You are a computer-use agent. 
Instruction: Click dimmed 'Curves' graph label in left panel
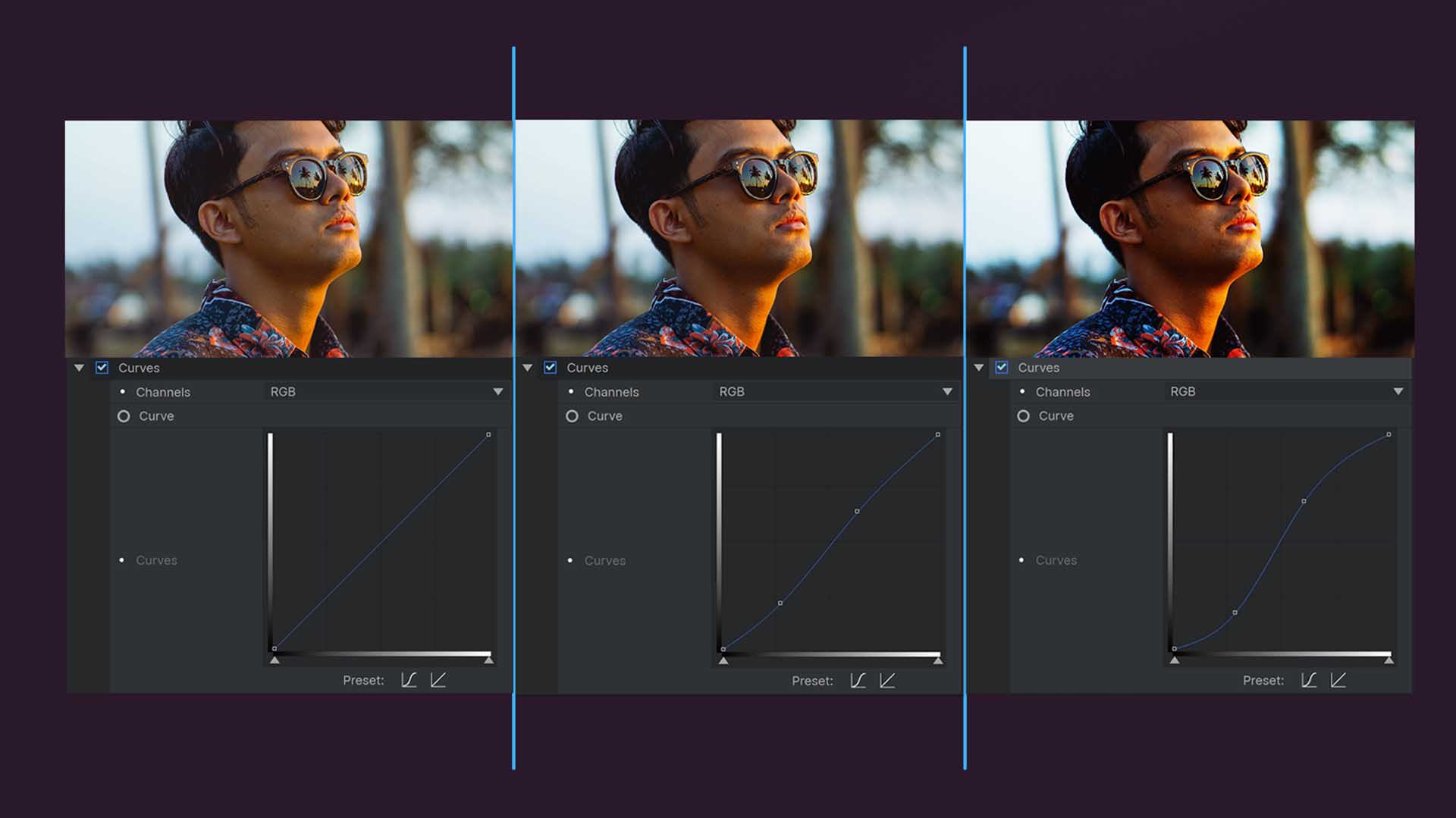point(156,560)
